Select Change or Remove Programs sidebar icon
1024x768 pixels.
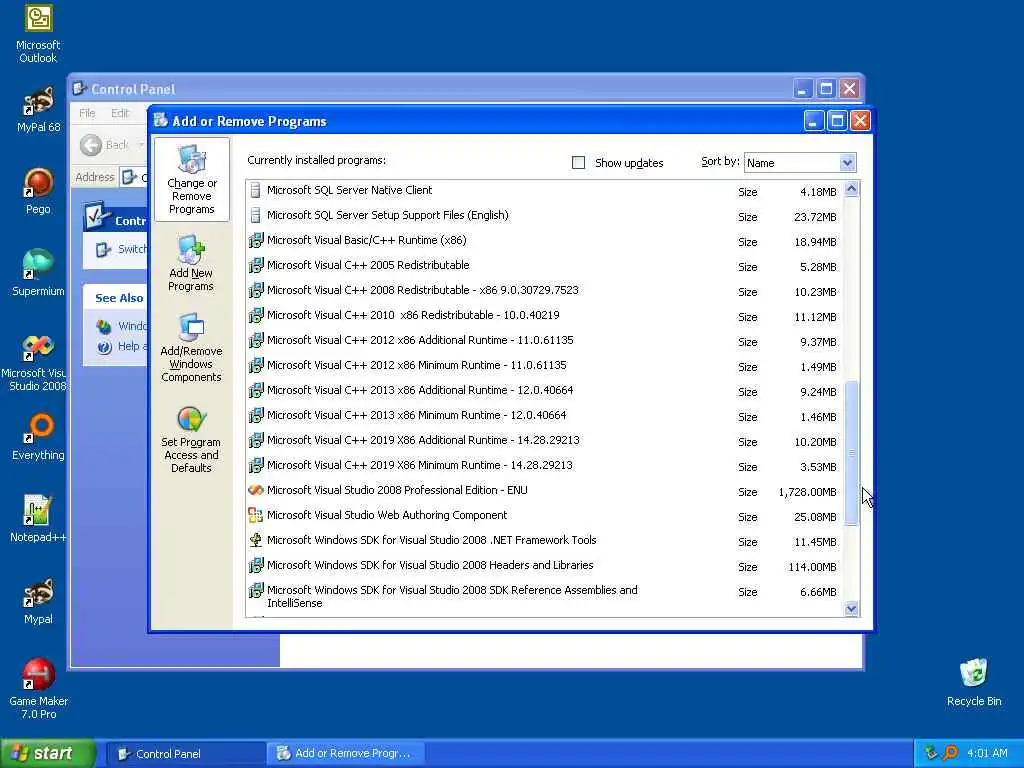191,180
